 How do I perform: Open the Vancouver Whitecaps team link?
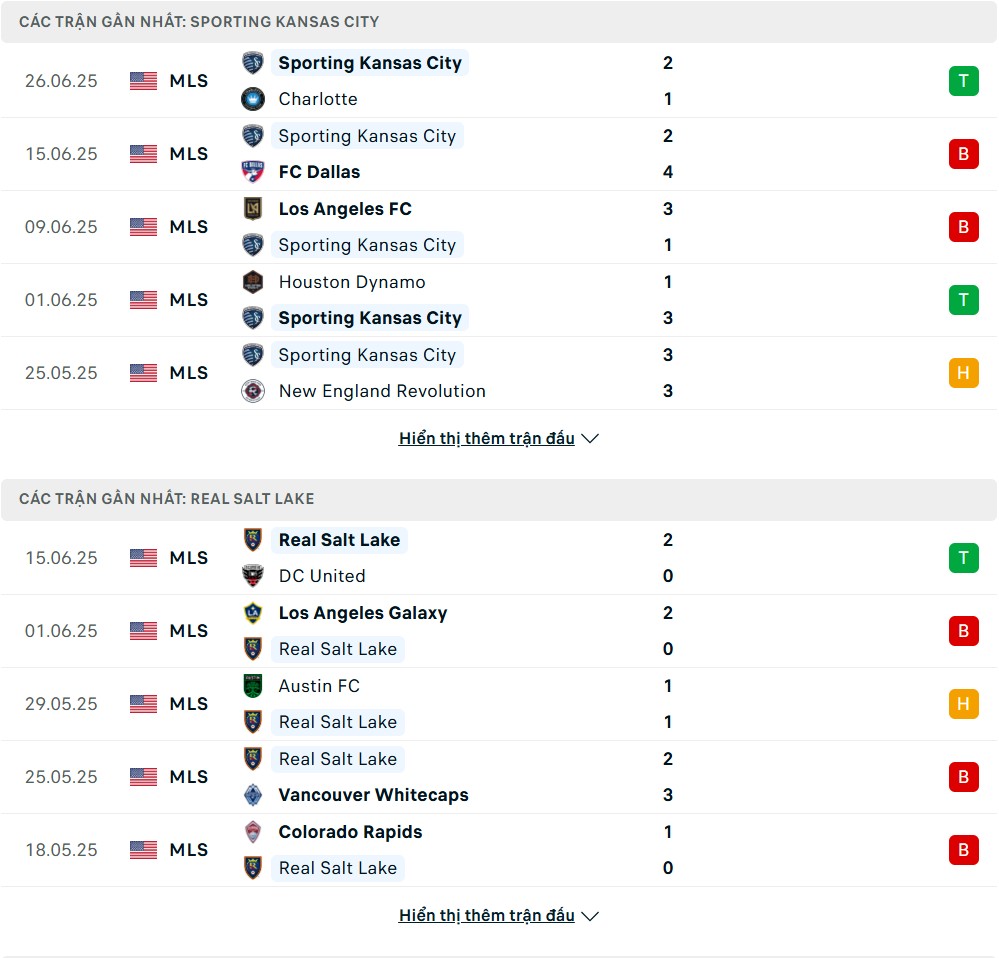click(x=373, y=795)
